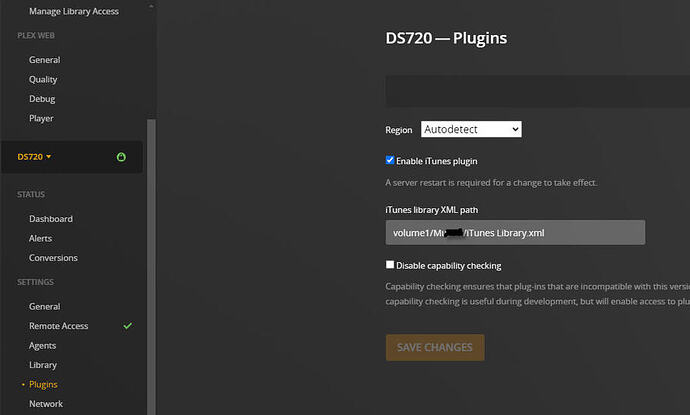This screenshot has width=690, height=415.
Task: Uncheck the Enable iTunes plugin checkbox
Action: [x=389, y=160]
